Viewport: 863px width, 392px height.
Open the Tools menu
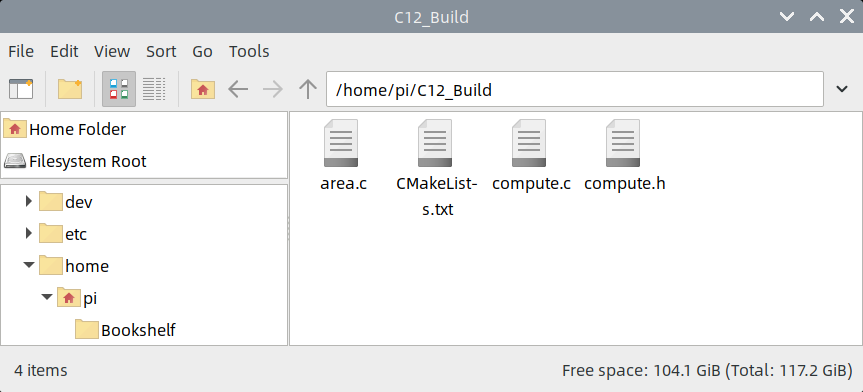(x=249, y=52)
